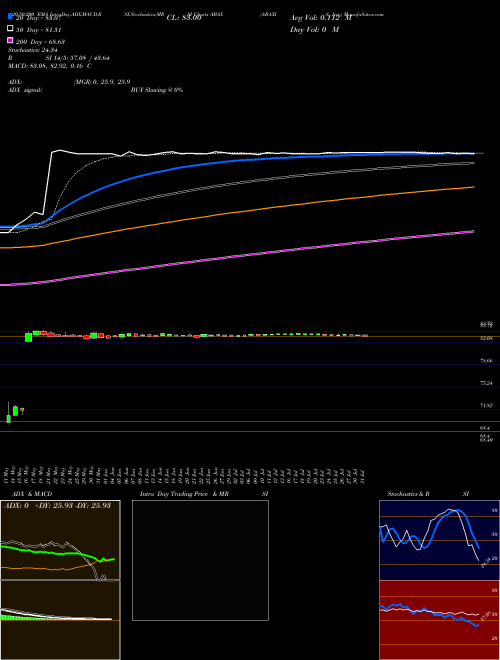The image size is (500, 660).
Task: Click the 'MACD: 83.08, 82.92, 0.16 C' line
Action: (x=50, y=66)
